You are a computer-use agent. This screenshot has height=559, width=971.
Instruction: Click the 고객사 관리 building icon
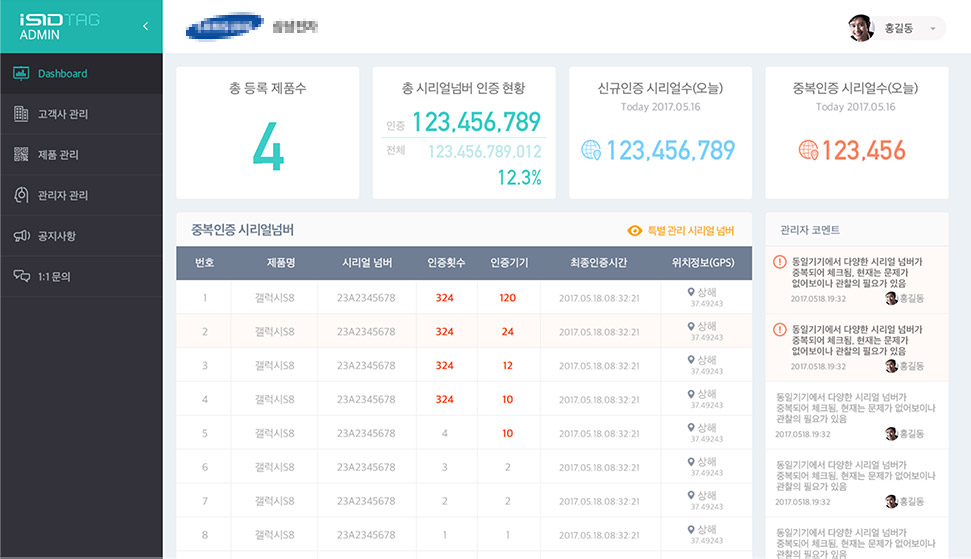point(20,114)
